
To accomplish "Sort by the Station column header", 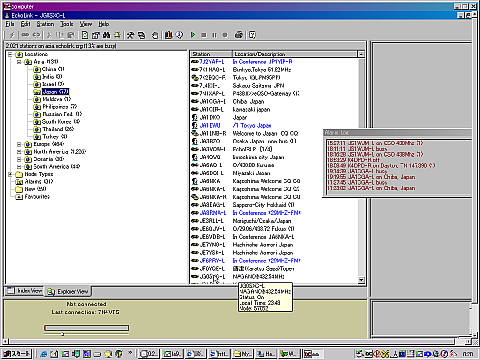I will (211, 54).
